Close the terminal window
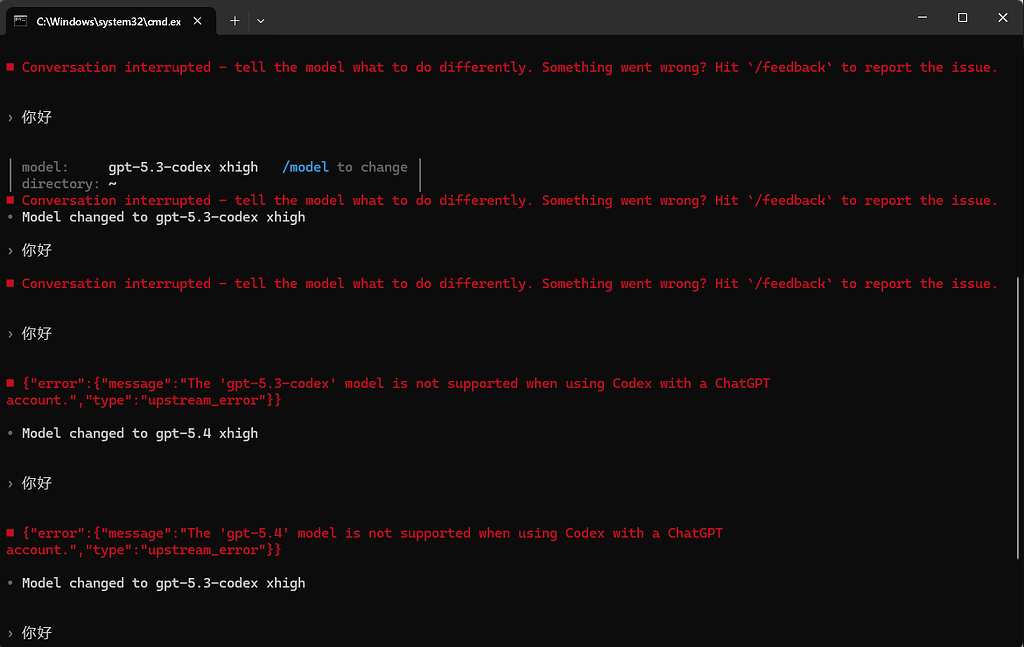 point(1002,18)
